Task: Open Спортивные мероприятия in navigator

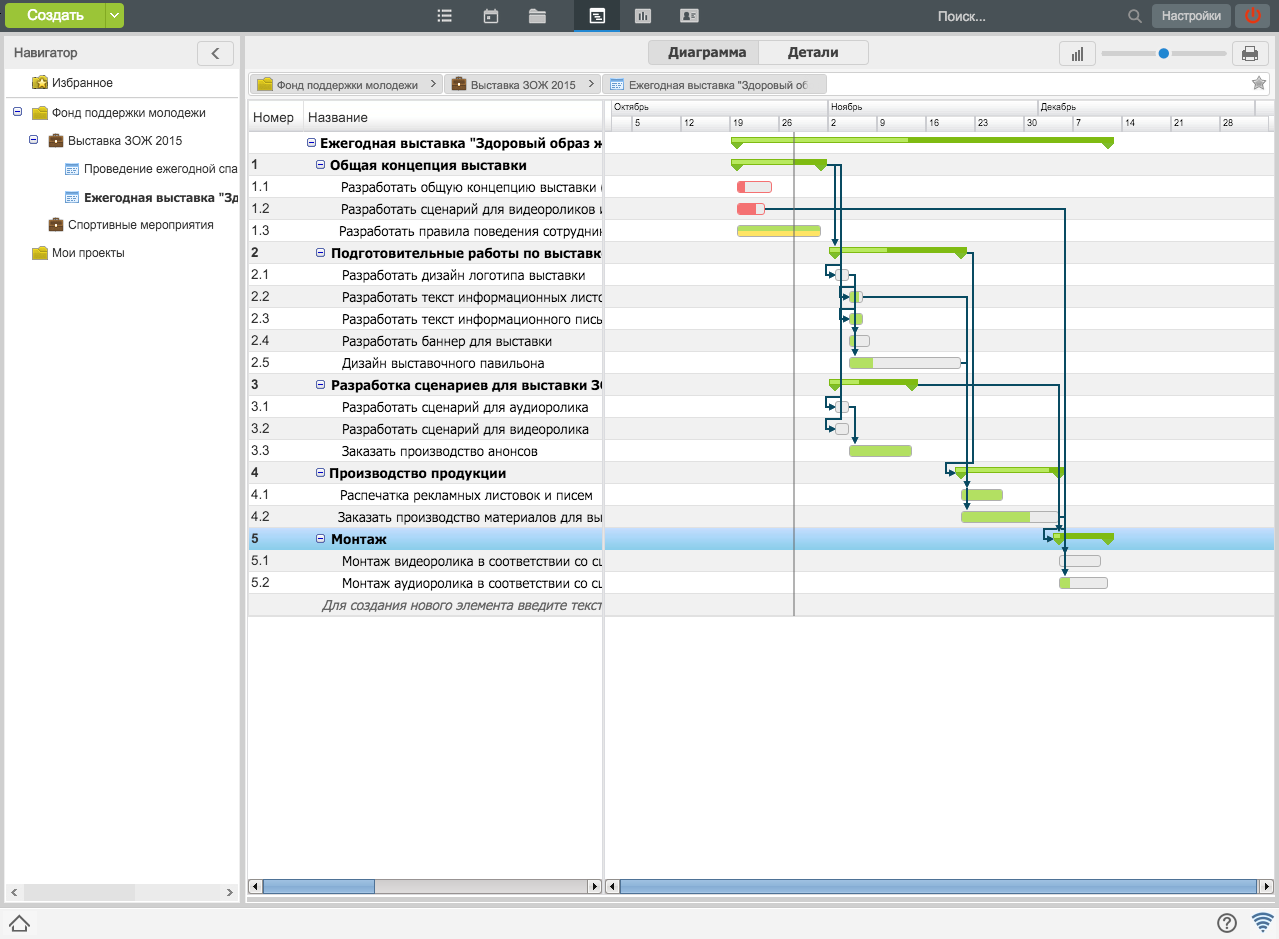Action: click(x=141, y=225)
